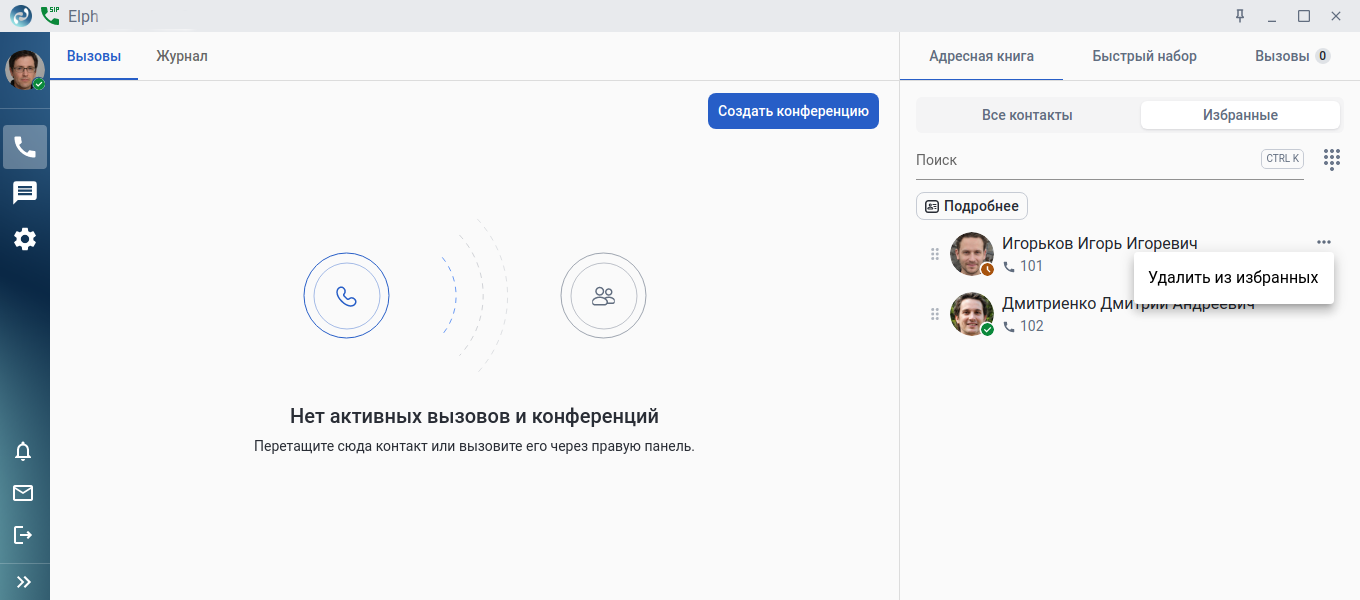Image resolution: width=1360 pixels, height=600 pixels.
Task: Open settings gear icon in sidebar
Action: (25, 239)
